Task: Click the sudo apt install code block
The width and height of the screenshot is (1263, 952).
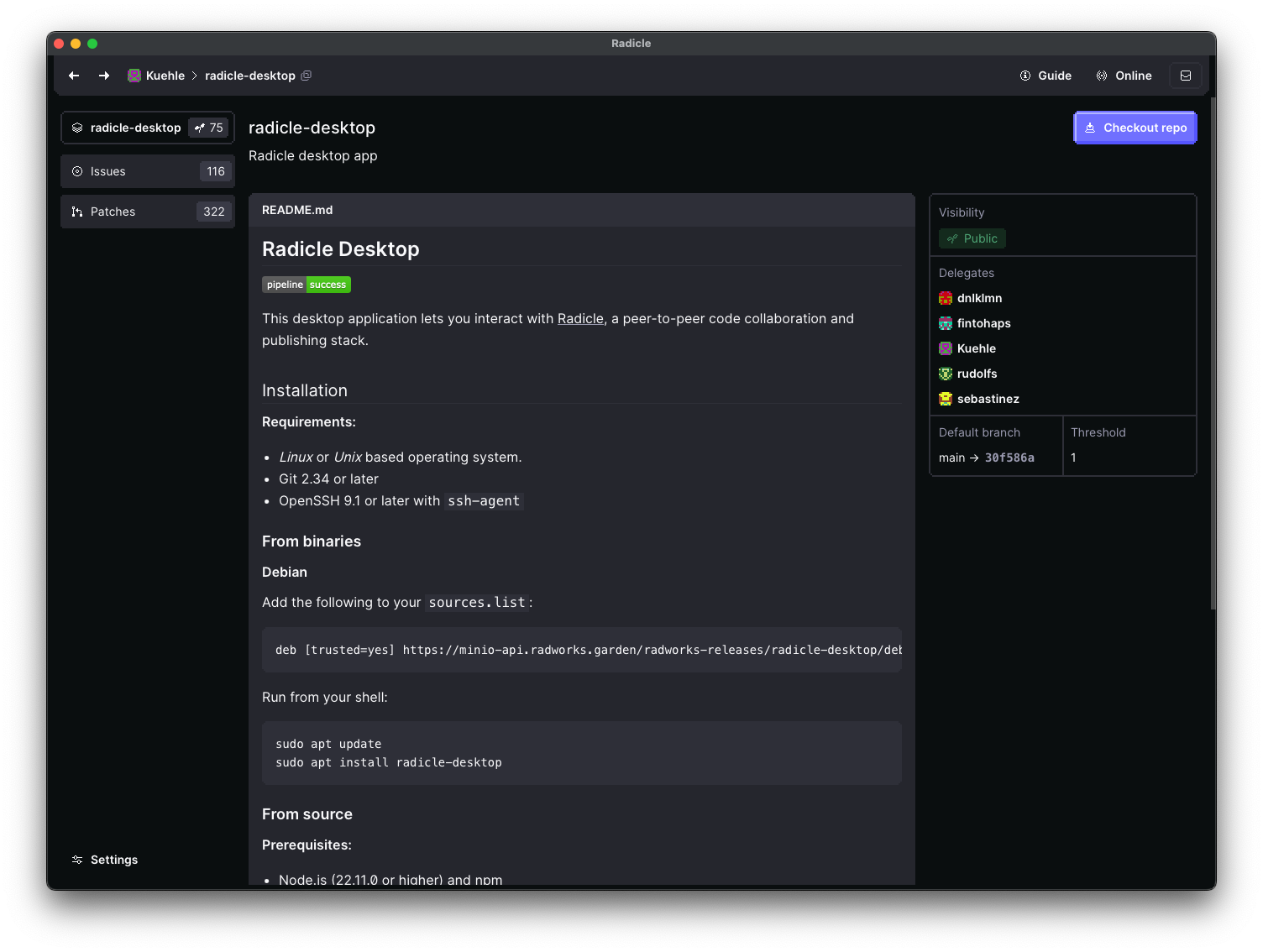Action: [582, 753]
